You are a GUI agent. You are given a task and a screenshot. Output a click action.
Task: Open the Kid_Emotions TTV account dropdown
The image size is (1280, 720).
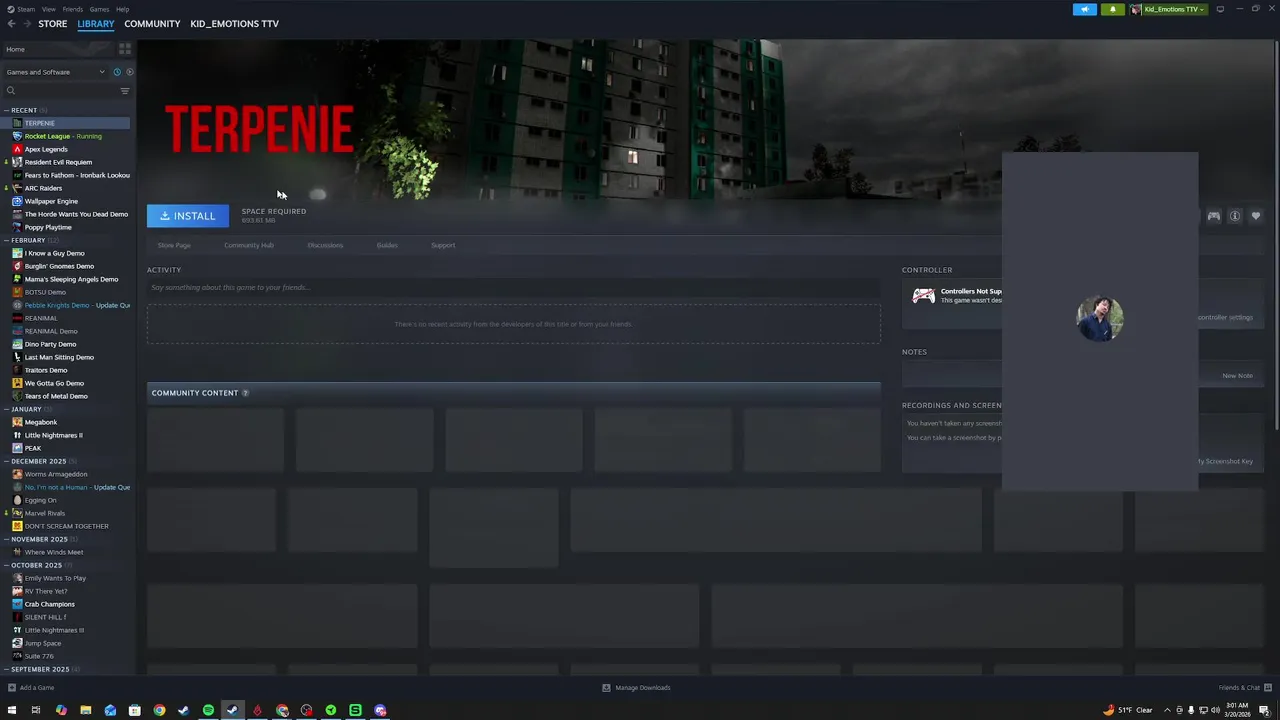pyautogui.click(x=1169, y=9)
